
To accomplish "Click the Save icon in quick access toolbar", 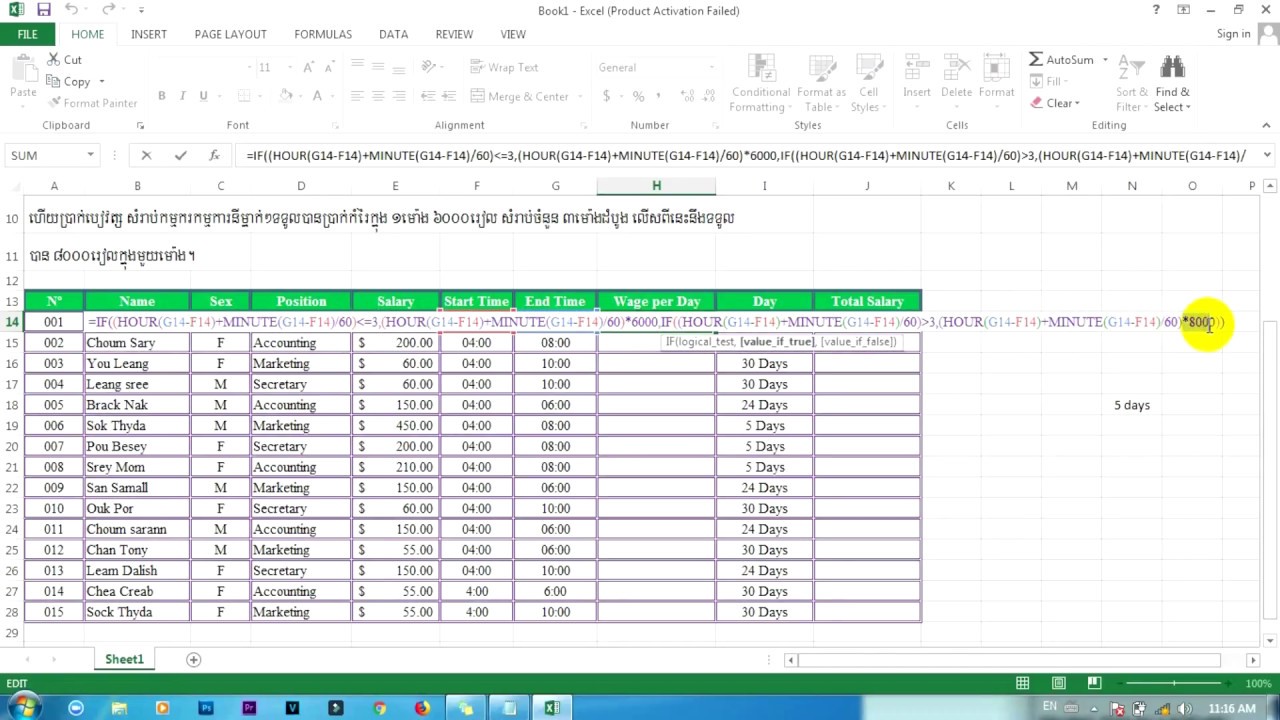I will 43,10.
